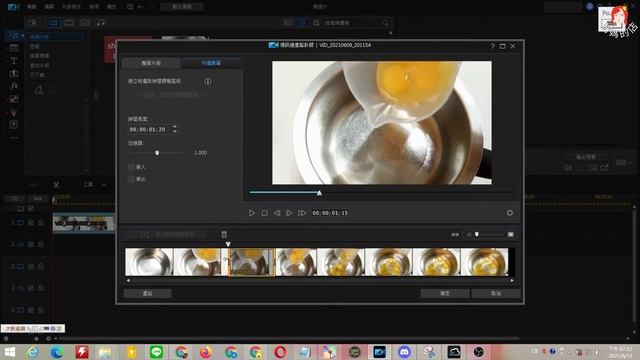Select the selected range tab
This screenshot has width=640, height=360.
(x=211, y=63)
